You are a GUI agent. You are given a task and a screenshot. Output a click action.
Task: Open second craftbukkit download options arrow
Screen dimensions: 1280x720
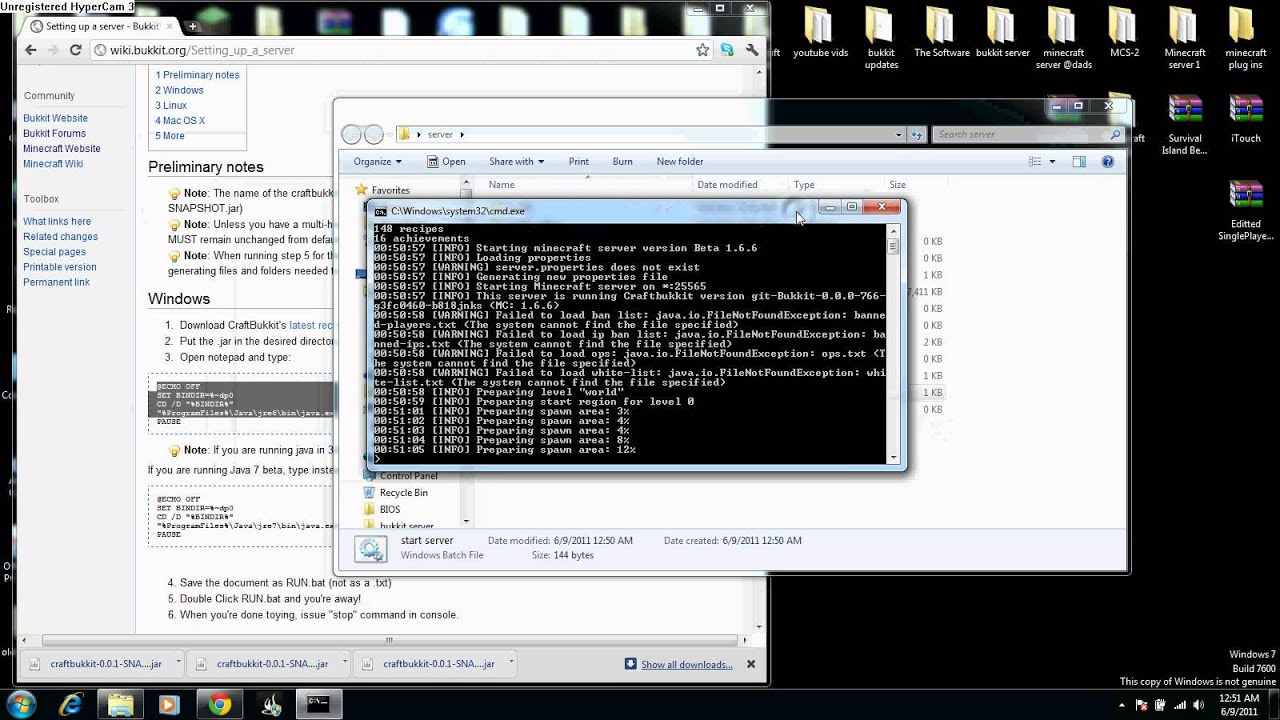[346, 663]
